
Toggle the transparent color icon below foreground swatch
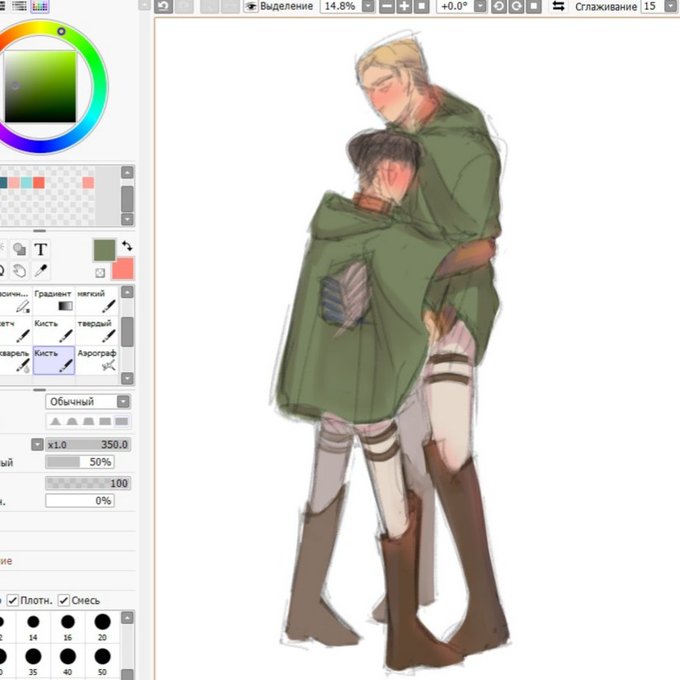[x=100, y=272]
